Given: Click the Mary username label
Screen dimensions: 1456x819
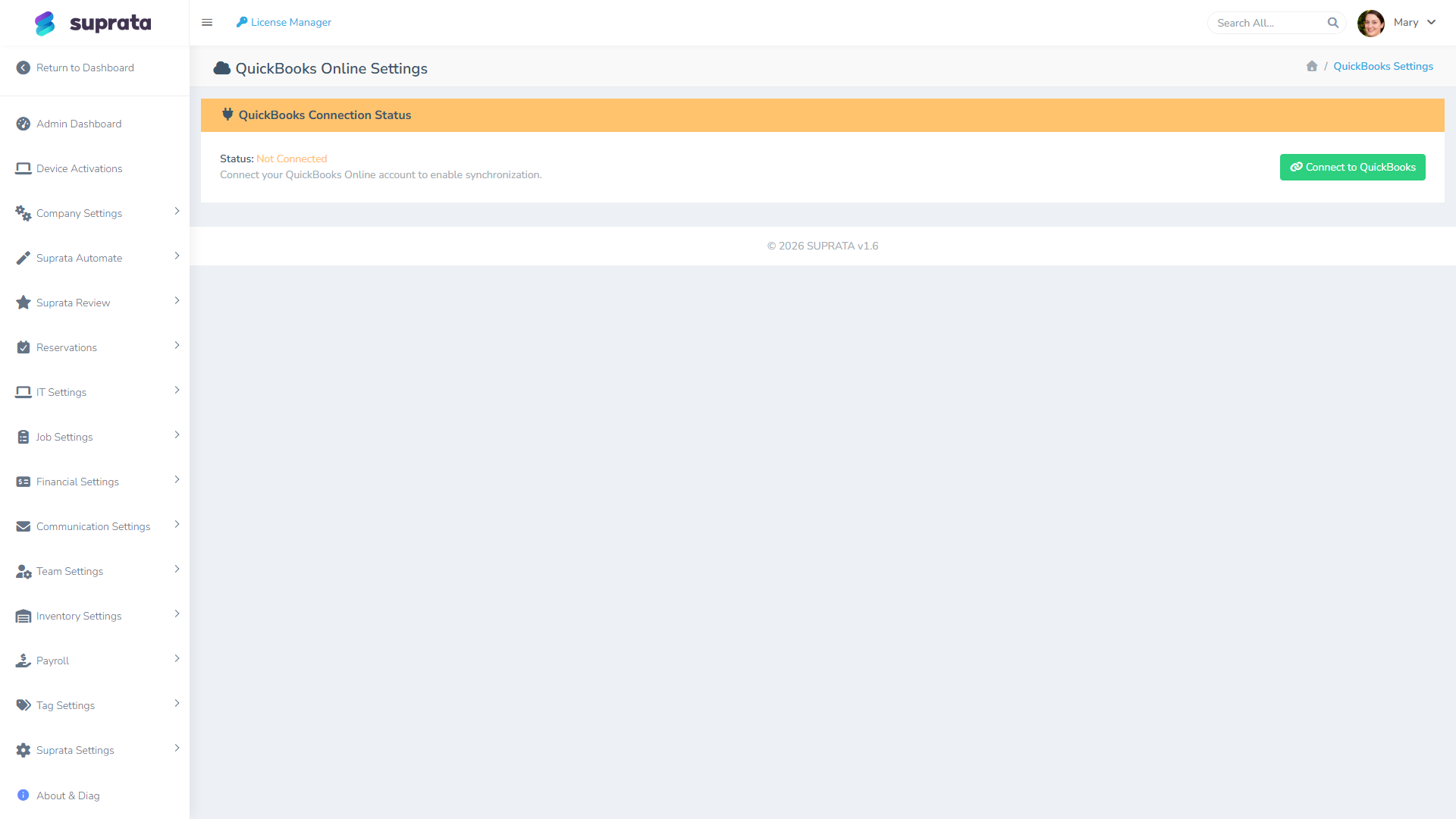Looking at the screenshot, I should pos(1406,22).
